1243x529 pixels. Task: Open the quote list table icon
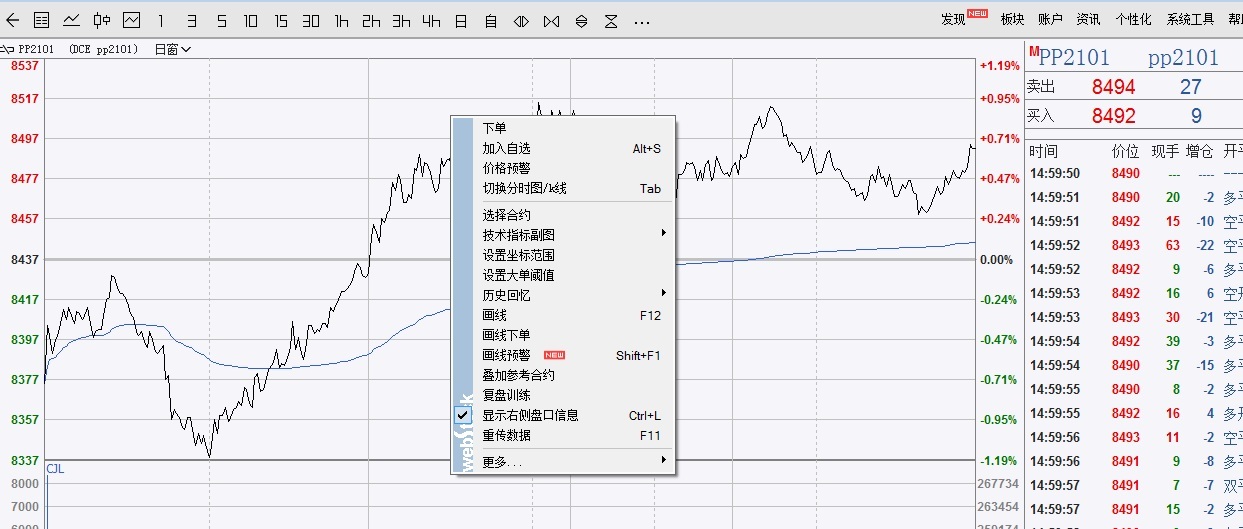(x=42, y=20)
